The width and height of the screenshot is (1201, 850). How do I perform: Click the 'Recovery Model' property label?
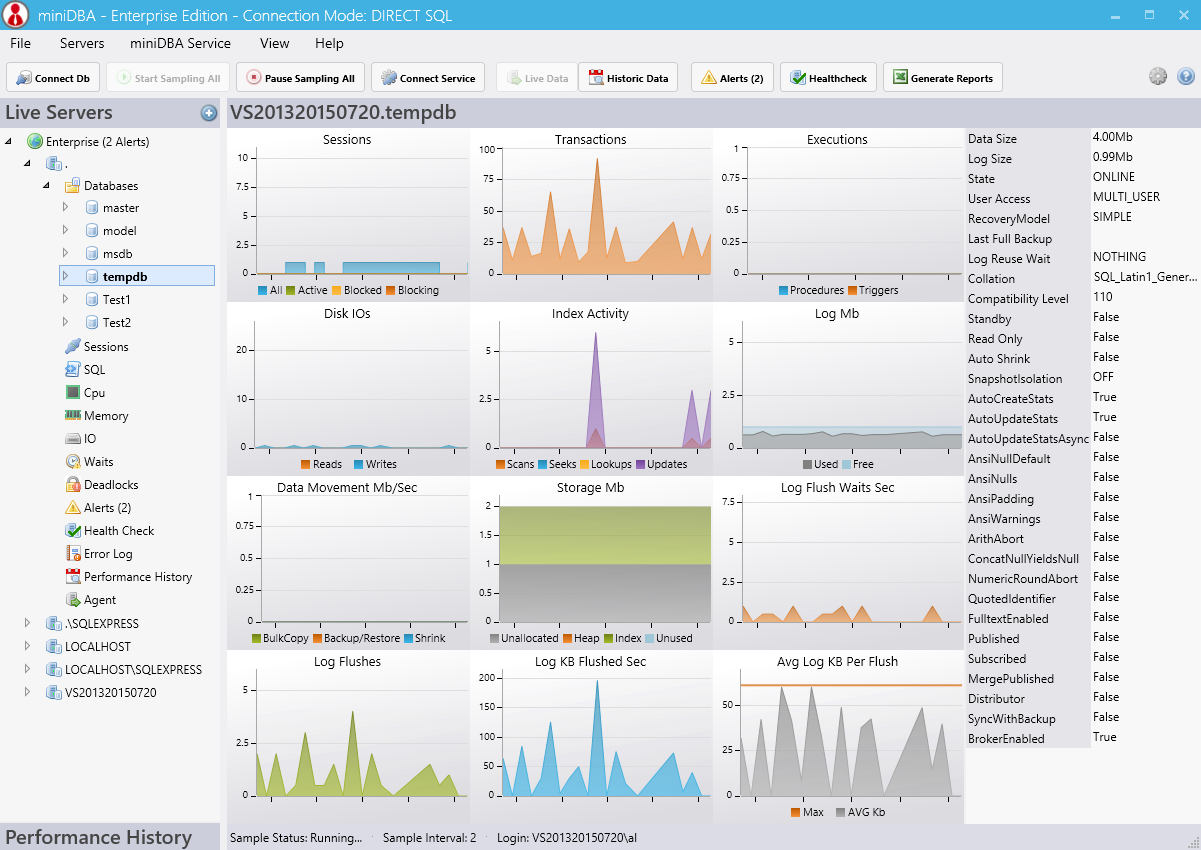pyautogui.click(x=1010, y=219)
